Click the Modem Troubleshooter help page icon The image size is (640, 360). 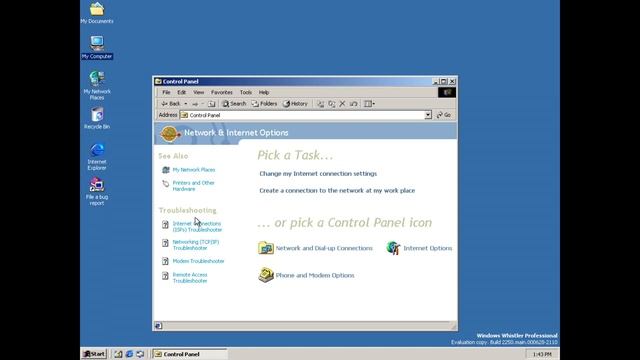[165, 261]
